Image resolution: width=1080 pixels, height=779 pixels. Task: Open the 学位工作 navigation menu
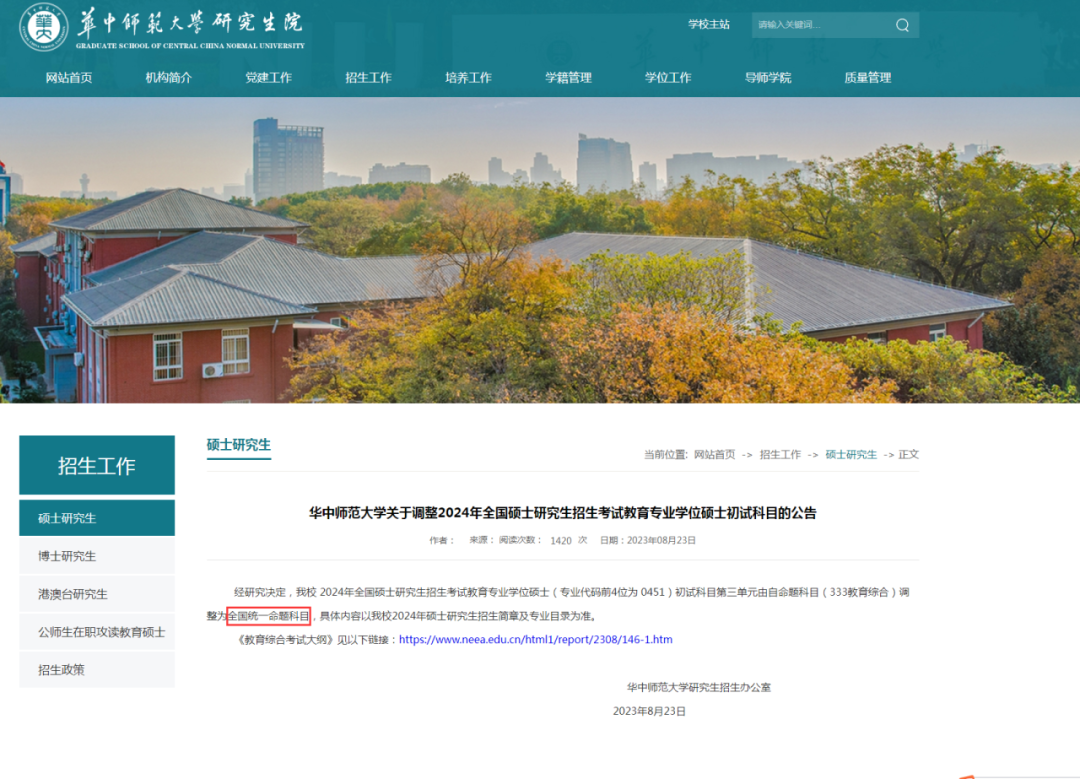667,76
